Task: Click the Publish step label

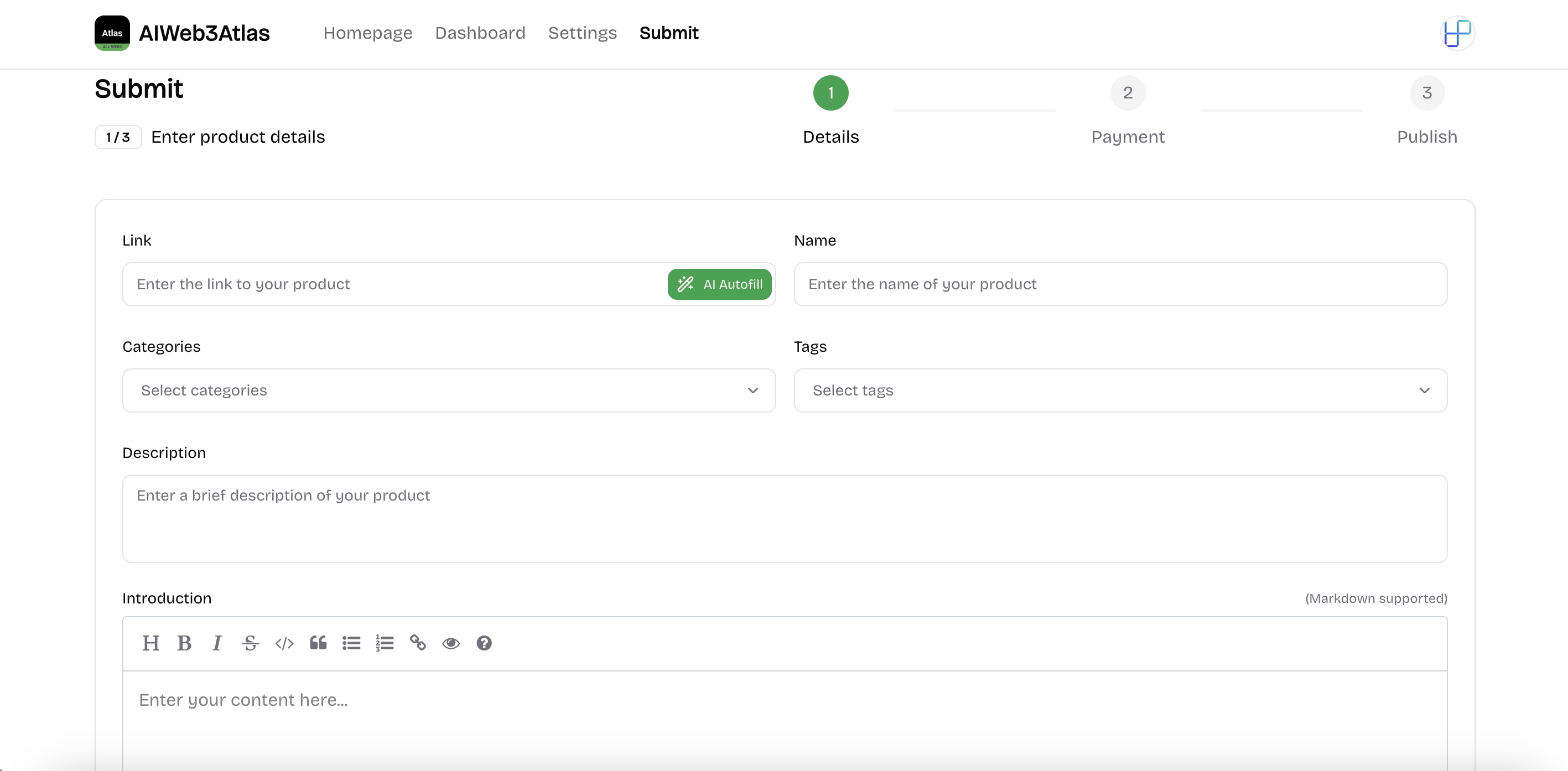Action: coord(1427,137)
